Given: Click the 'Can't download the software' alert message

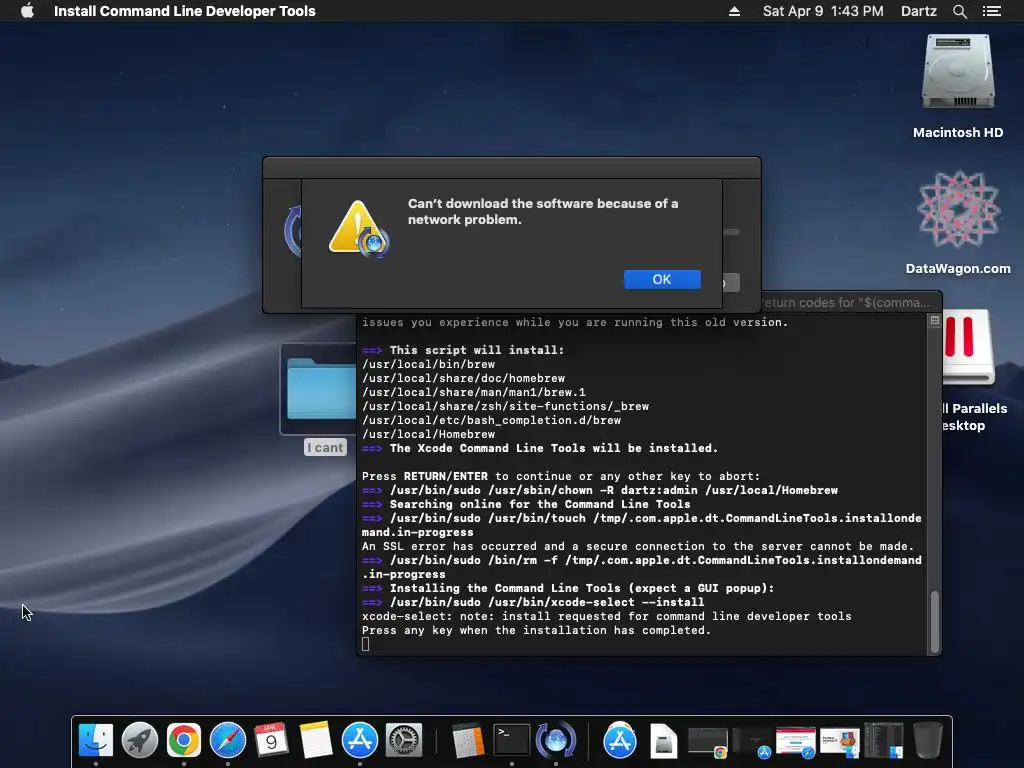Looking at the screenshot, I should [x=543, y=212].
